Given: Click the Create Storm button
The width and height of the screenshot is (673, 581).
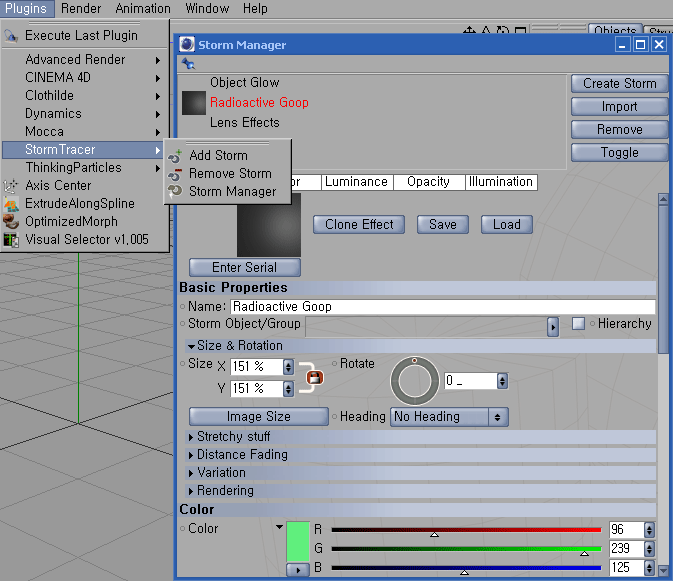Looking at the screenshot, I should tap(619, 84).
